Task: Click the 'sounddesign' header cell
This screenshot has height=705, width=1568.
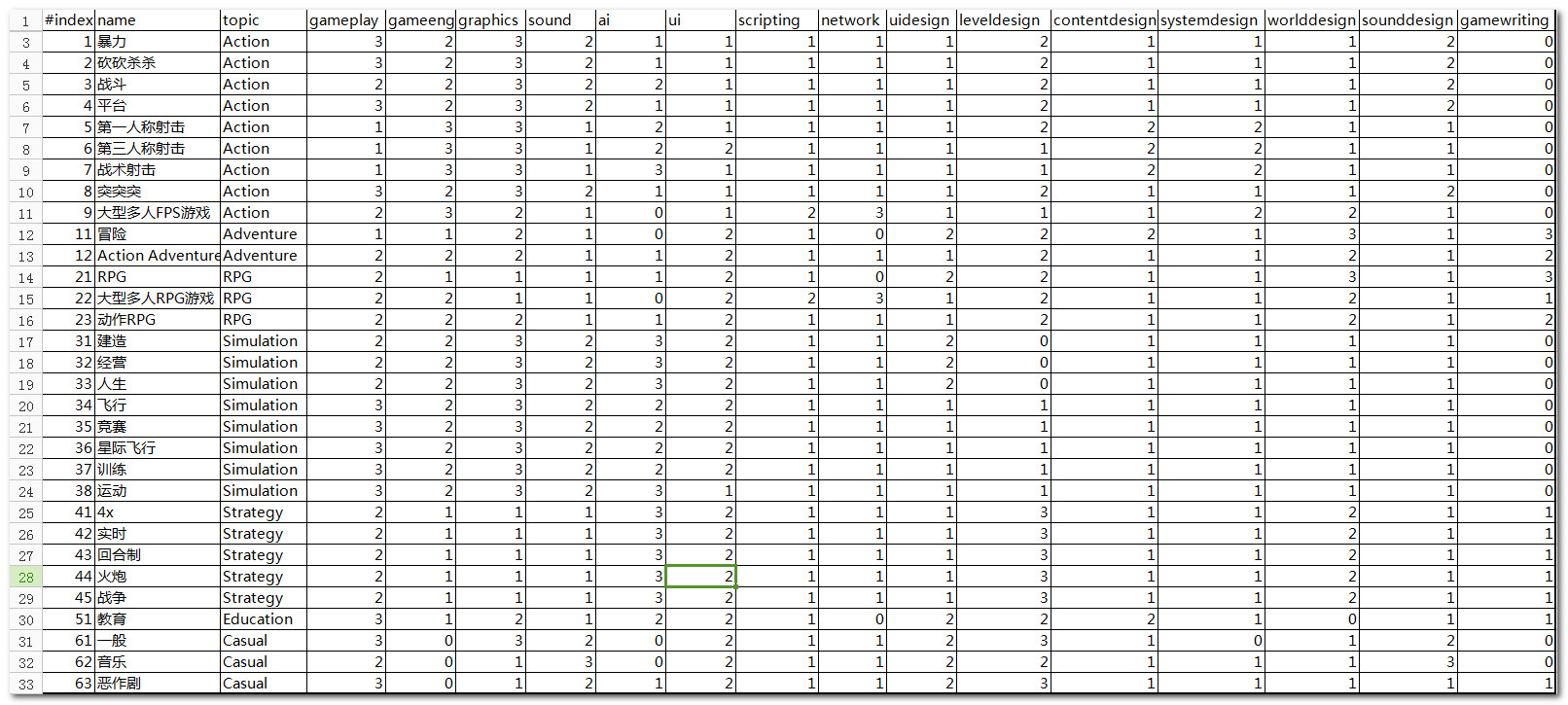Action: click(x=1408, y=20)
